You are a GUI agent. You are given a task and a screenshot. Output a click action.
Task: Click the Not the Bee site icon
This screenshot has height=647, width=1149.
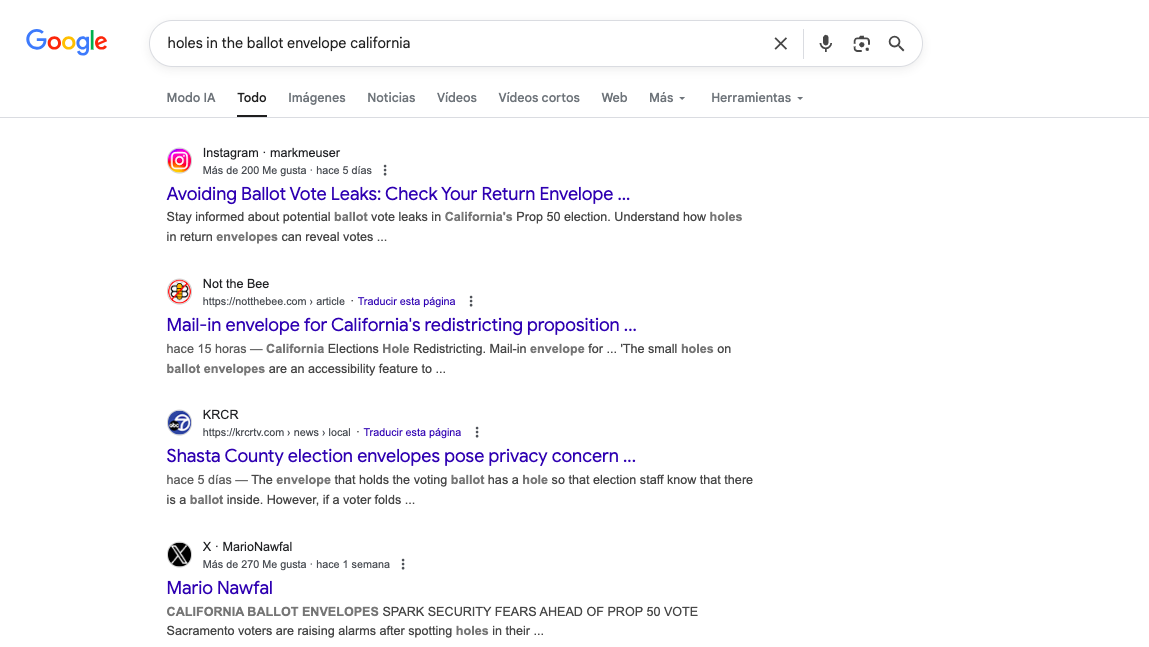click(x=179, y=291)
